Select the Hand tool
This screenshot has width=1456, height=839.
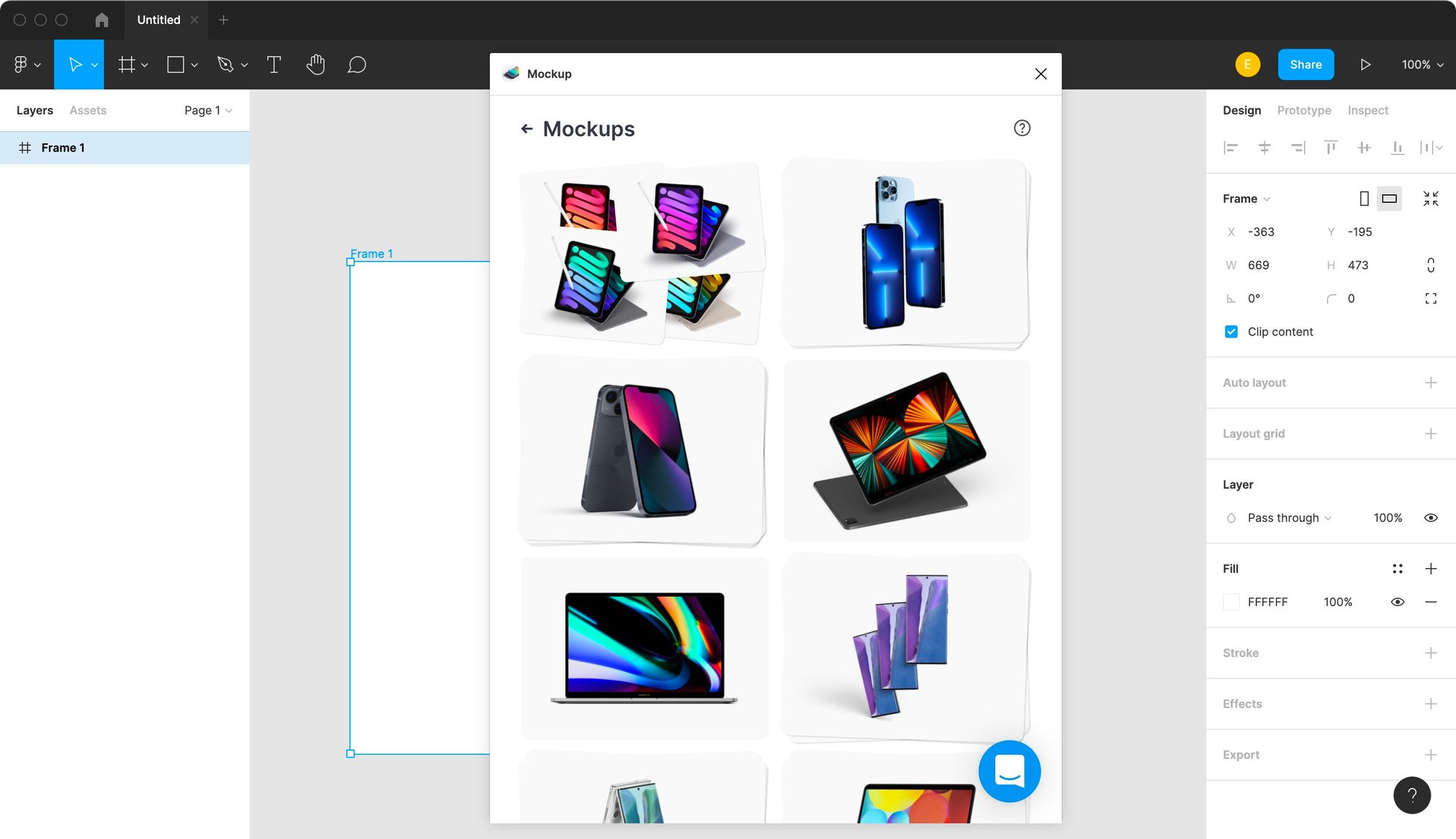pos(315,65)
